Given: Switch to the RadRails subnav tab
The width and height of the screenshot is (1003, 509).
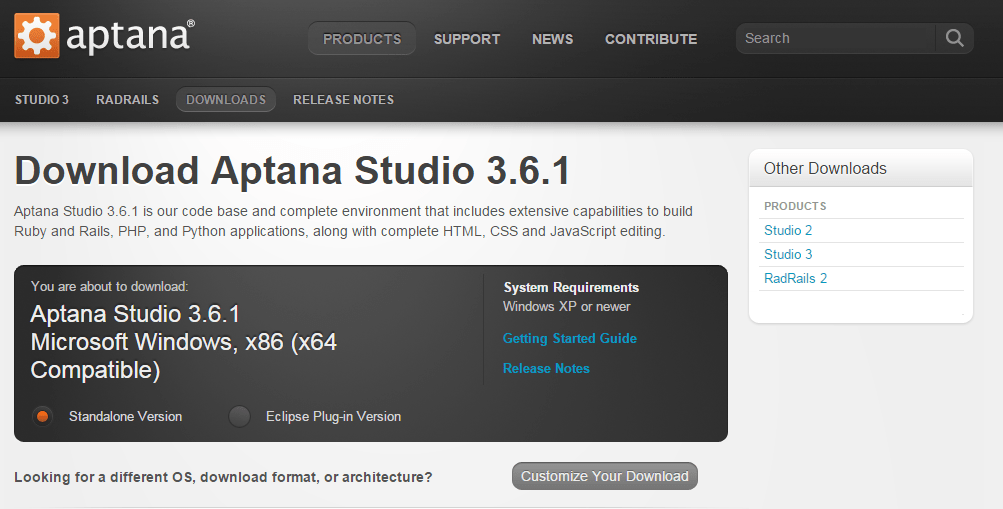Looking at the screenshot, I should click(127, 100).
